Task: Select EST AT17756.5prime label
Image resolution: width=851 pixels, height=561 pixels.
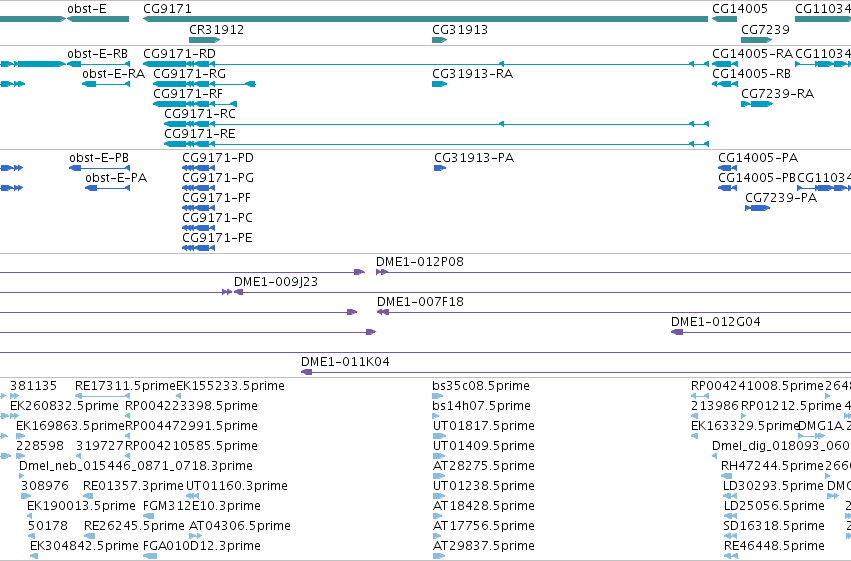Action: point(484,527)
